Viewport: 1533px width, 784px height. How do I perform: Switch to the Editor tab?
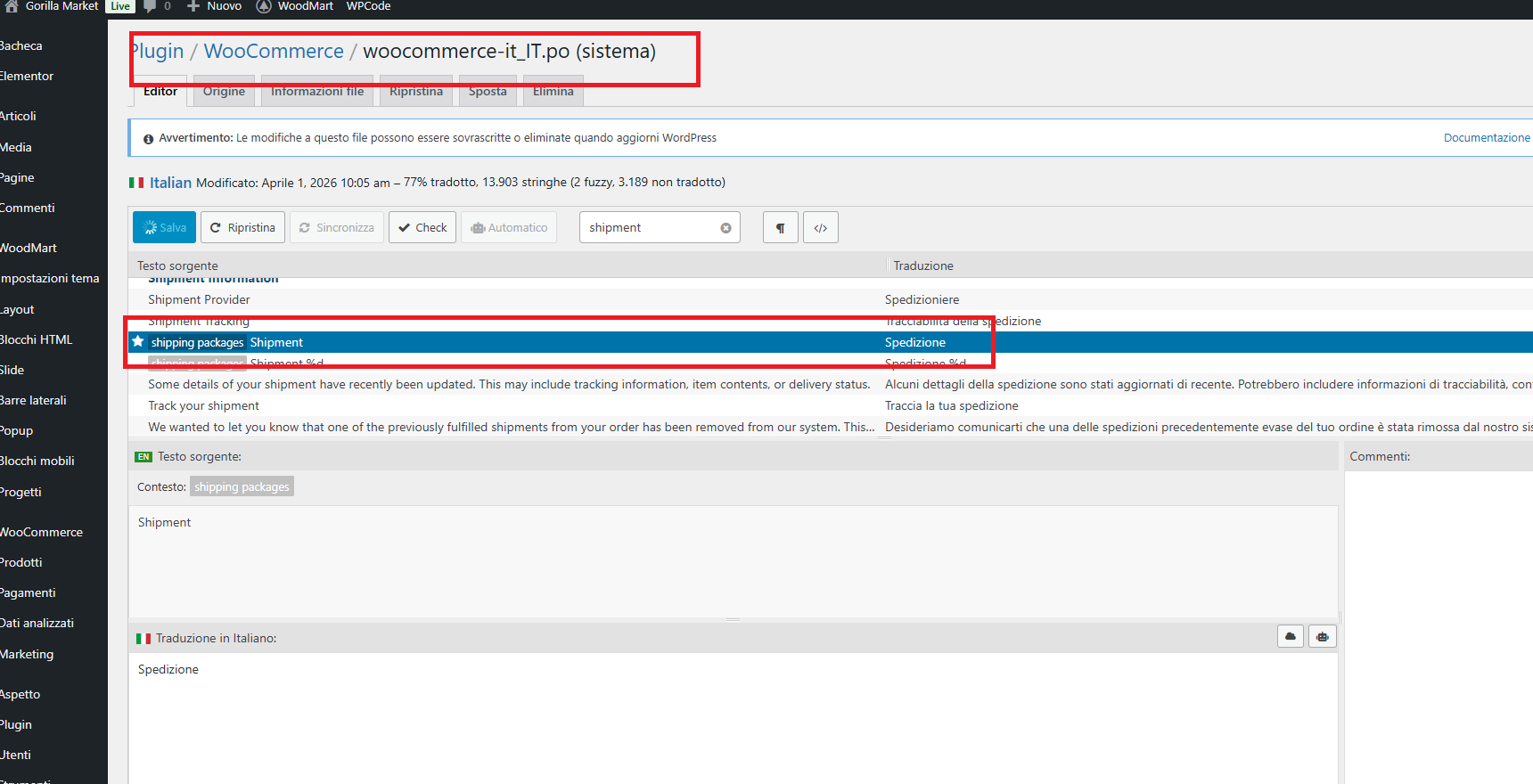(x=160, y=92)
